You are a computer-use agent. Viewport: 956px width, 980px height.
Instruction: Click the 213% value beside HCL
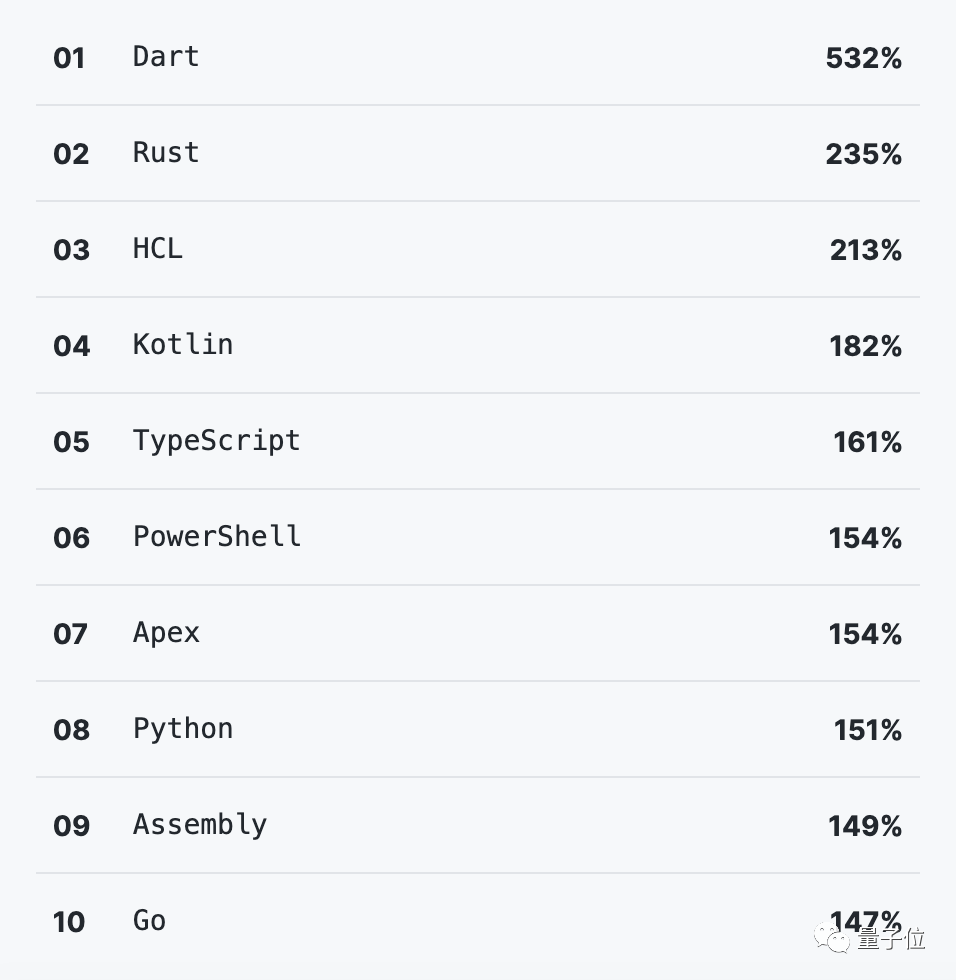pyautogui.click(x=865, y=250)
